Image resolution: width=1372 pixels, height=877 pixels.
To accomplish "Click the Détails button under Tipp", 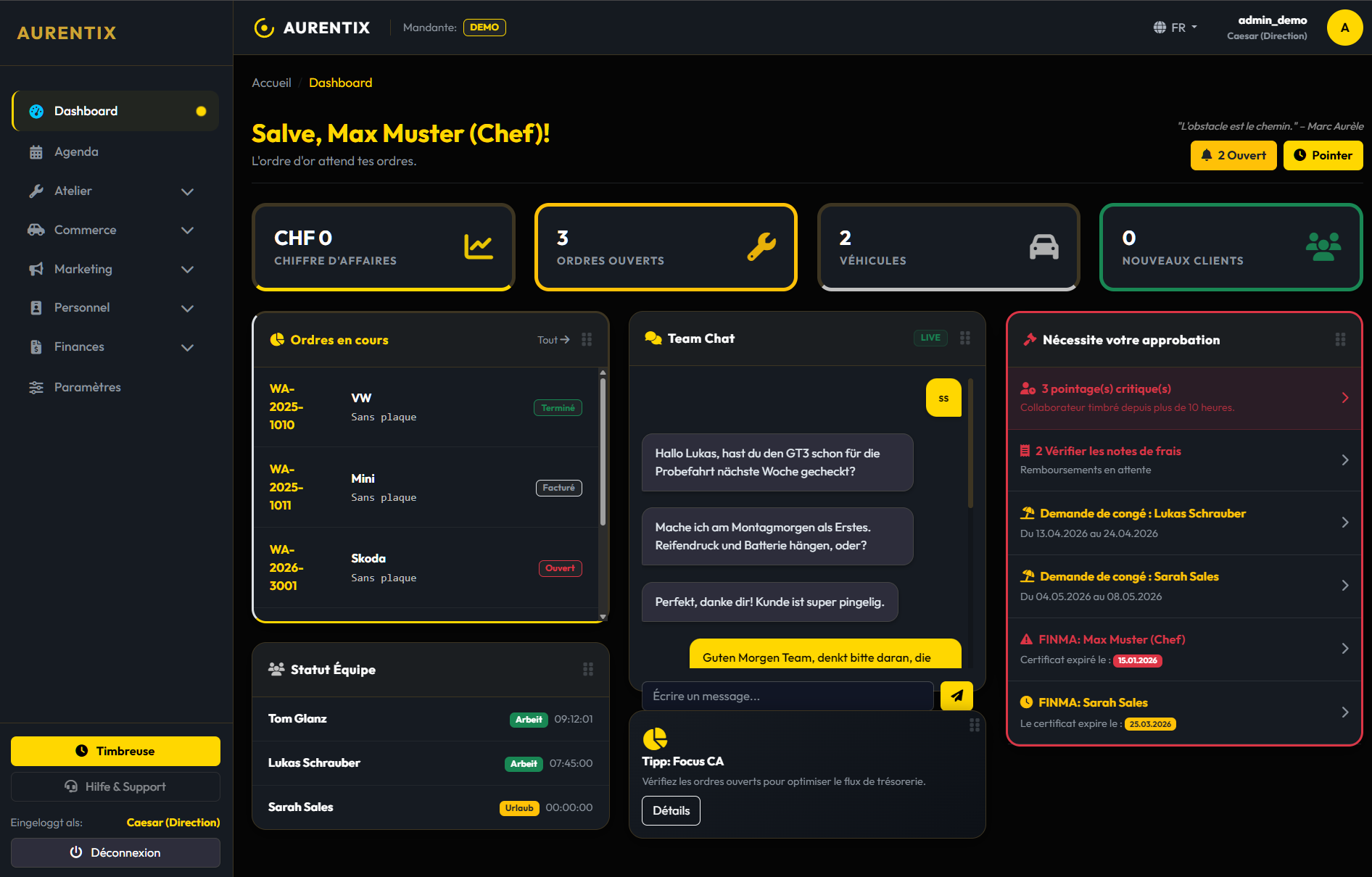I will (671, 810).
